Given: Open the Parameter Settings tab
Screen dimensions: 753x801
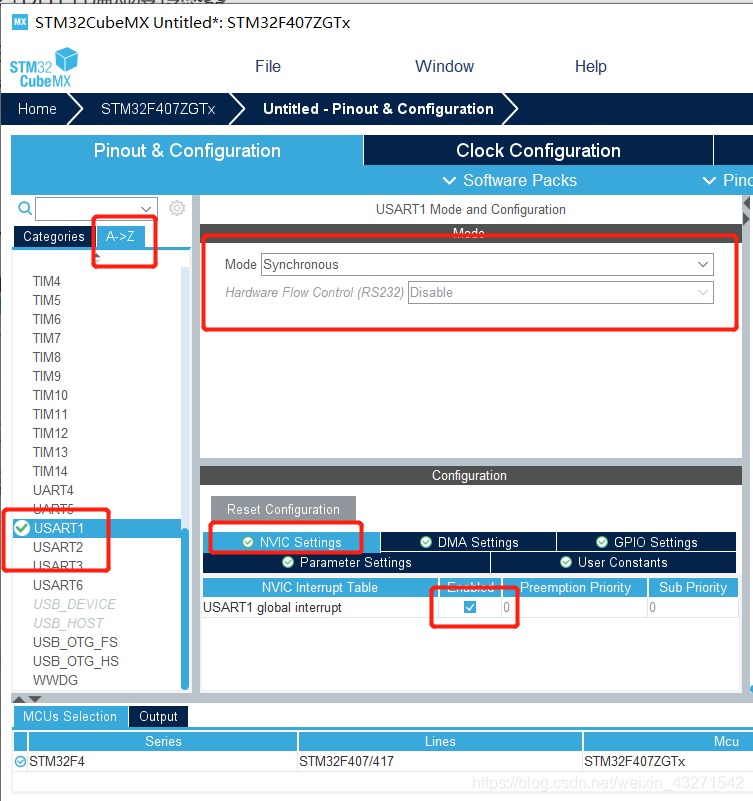Looking at the screenshot, I should tap(346, 562).
